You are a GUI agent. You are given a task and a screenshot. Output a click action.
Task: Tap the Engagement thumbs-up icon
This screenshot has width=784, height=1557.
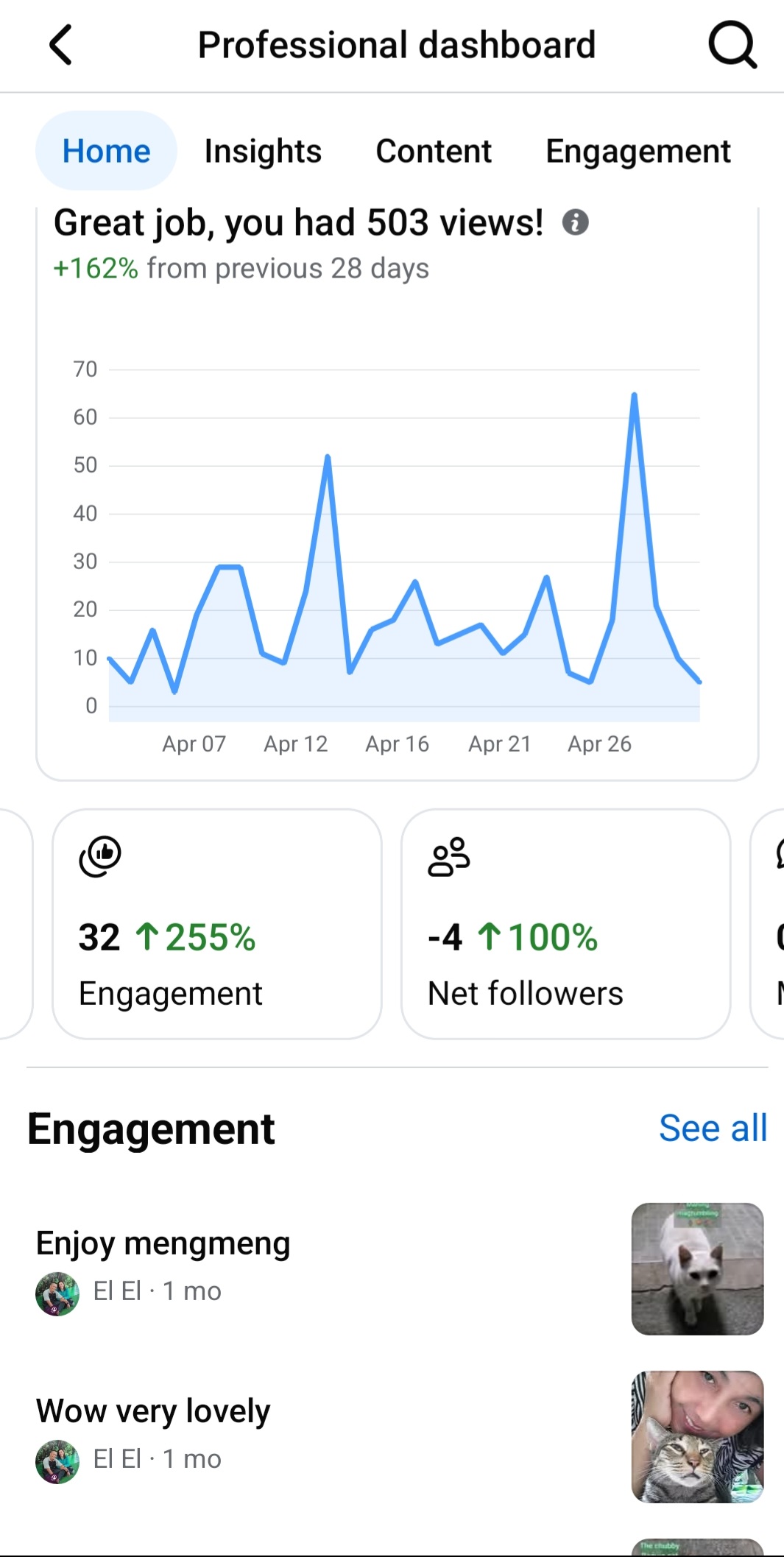tap(100, 856)
